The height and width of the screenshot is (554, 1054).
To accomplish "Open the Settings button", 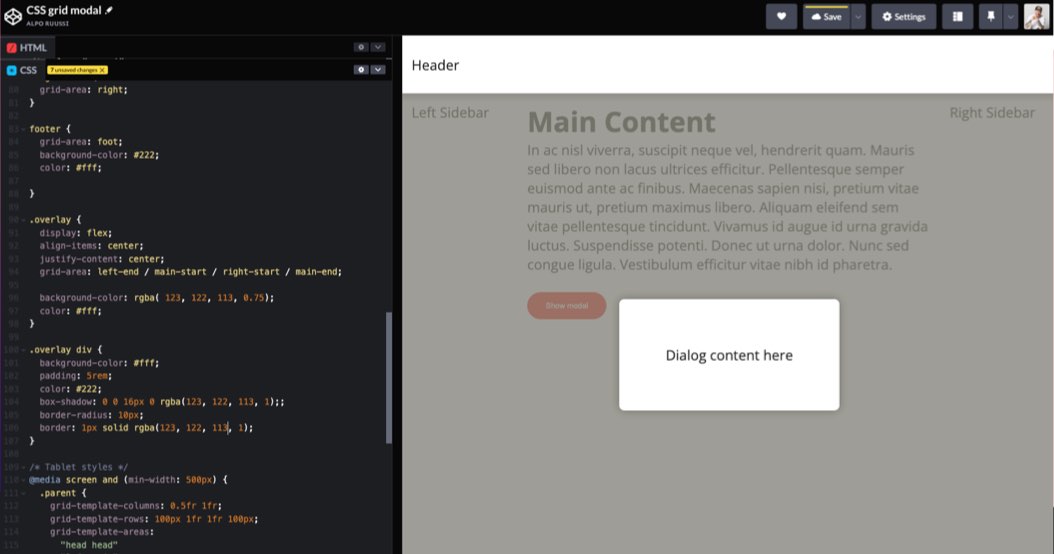I will click(903, 17).
